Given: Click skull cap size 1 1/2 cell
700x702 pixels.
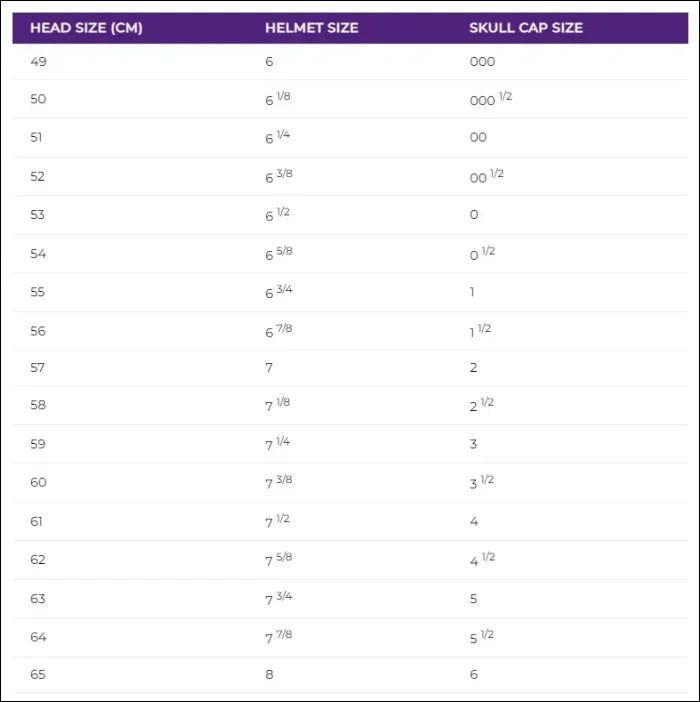Looking at the screenshot, I should click(x=480, y=330).
